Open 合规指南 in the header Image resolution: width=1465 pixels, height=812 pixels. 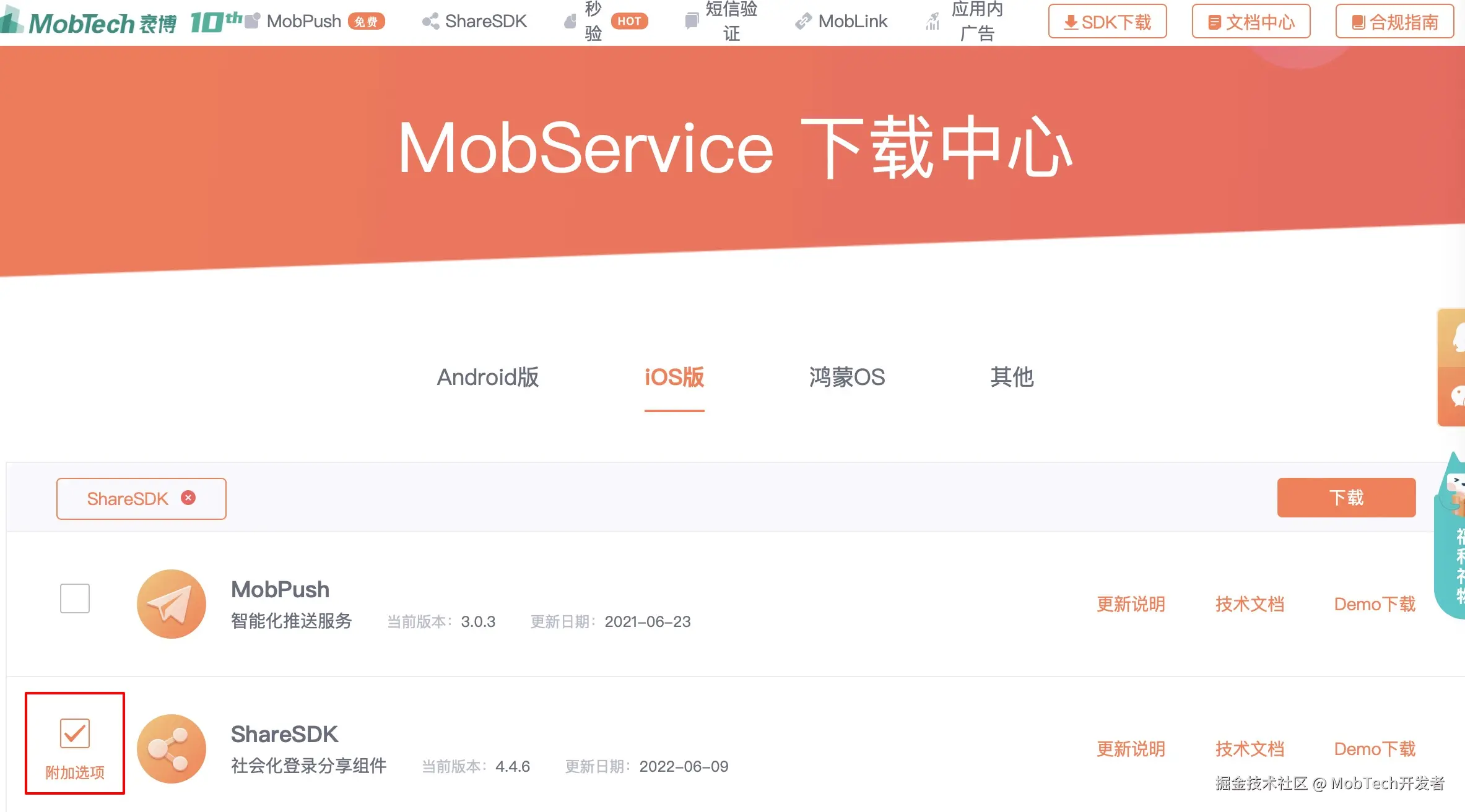coord(1394,22)
